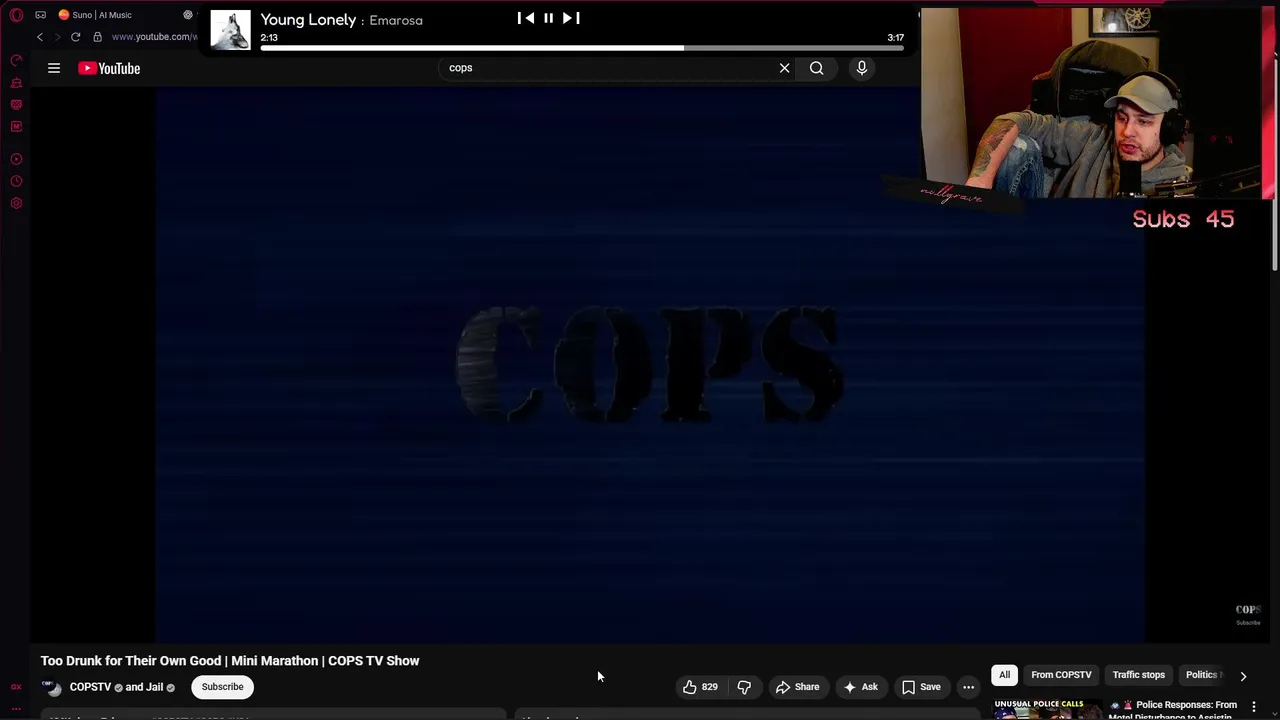This screenshot has width=1280, height=720.
Task: Click the COPS video player area
Action: coord(650,365)
